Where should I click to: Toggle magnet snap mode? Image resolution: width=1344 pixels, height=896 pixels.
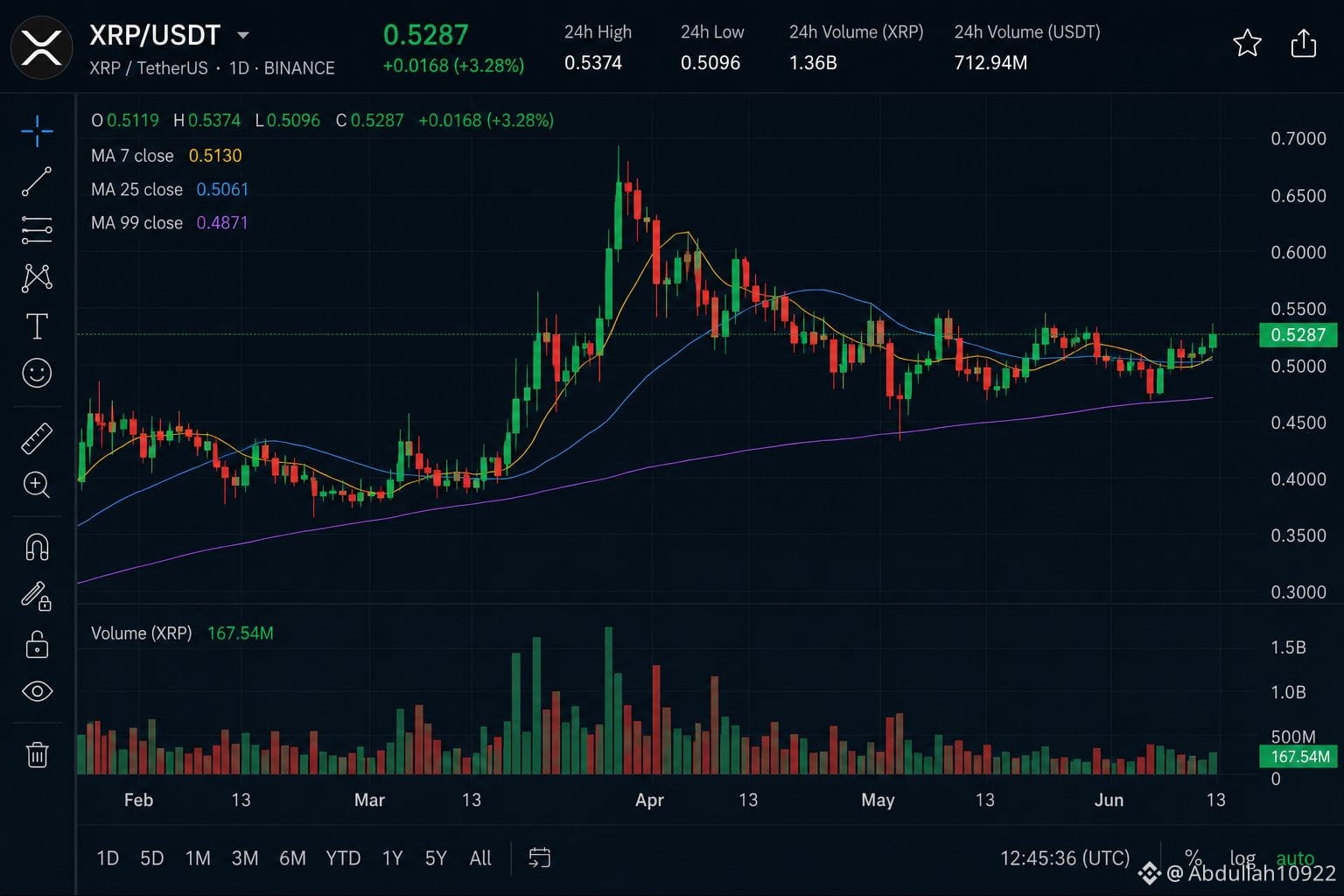click(37, 548)
